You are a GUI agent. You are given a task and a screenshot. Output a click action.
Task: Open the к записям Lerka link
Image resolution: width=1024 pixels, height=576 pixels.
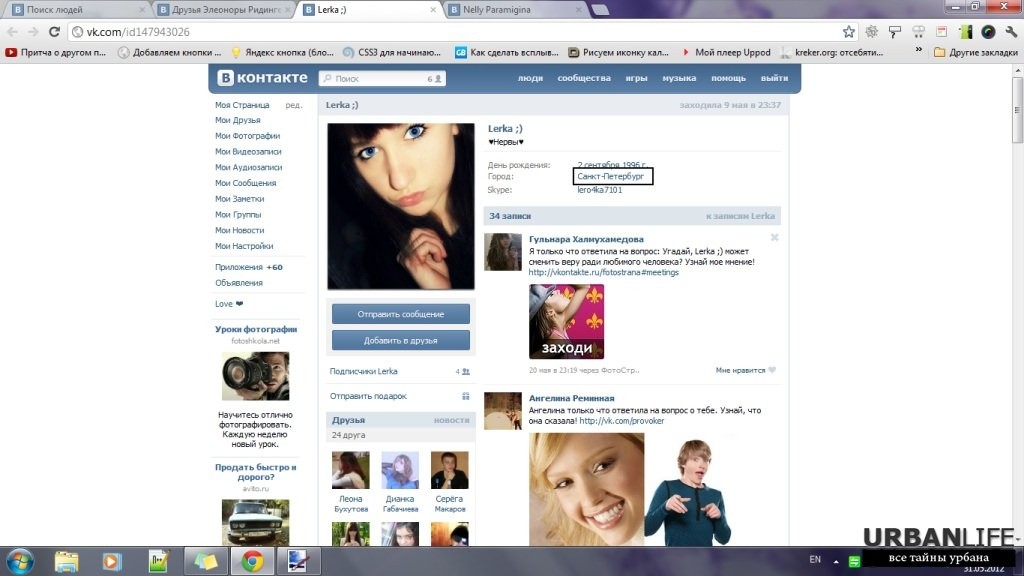coord(740,216)
